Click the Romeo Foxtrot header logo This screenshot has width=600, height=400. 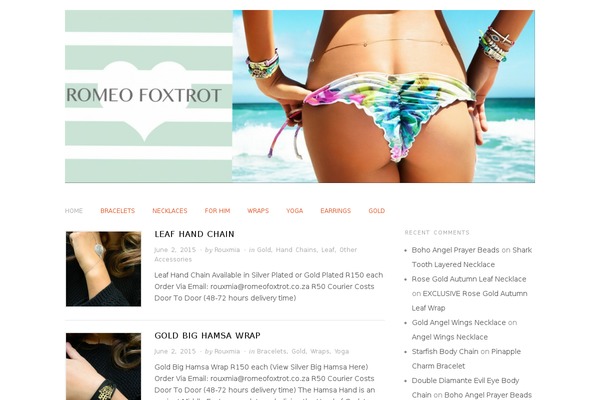[x=148, y=96]
